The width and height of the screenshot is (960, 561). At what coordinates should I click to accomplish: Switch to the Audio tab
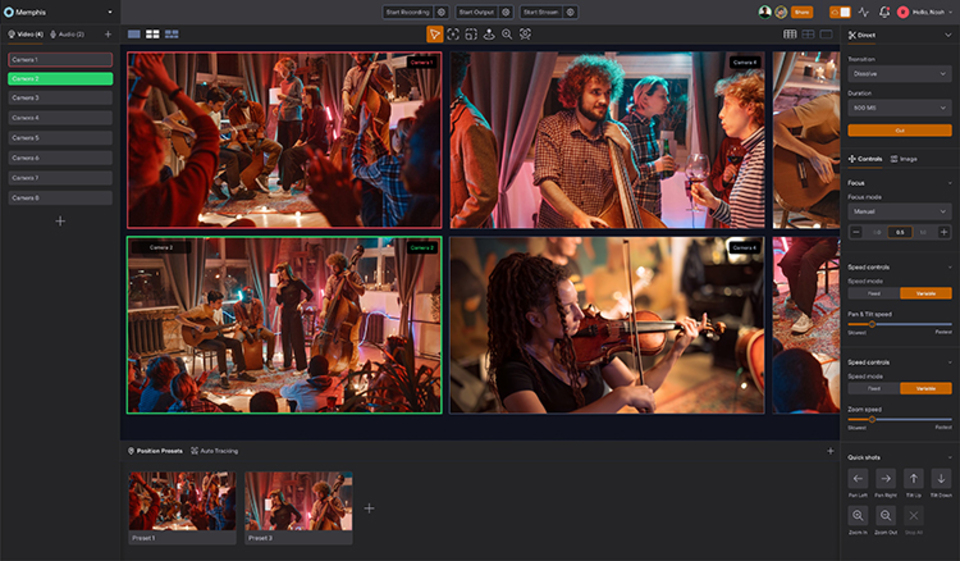click(x=67, y=34)
